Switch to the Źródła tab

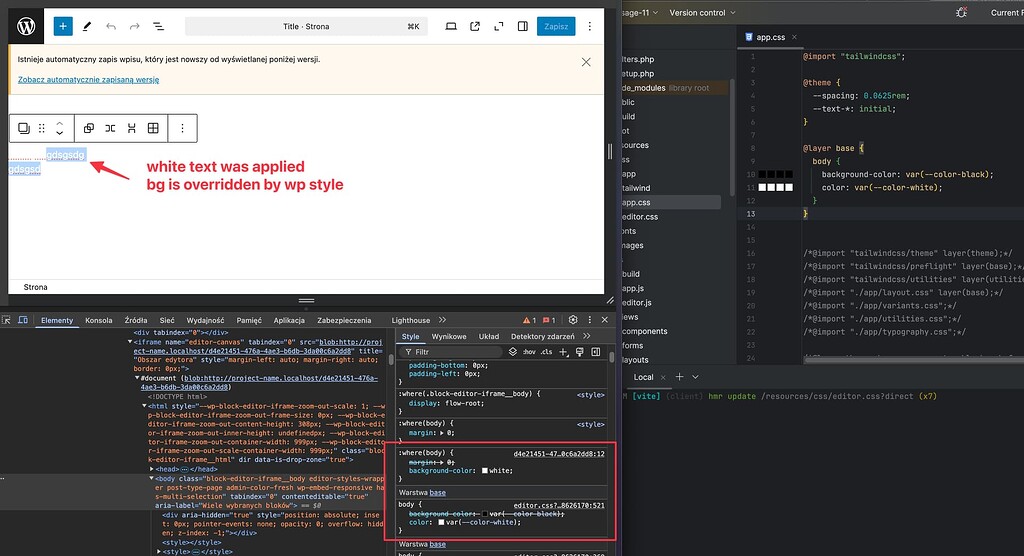point(136,320)
